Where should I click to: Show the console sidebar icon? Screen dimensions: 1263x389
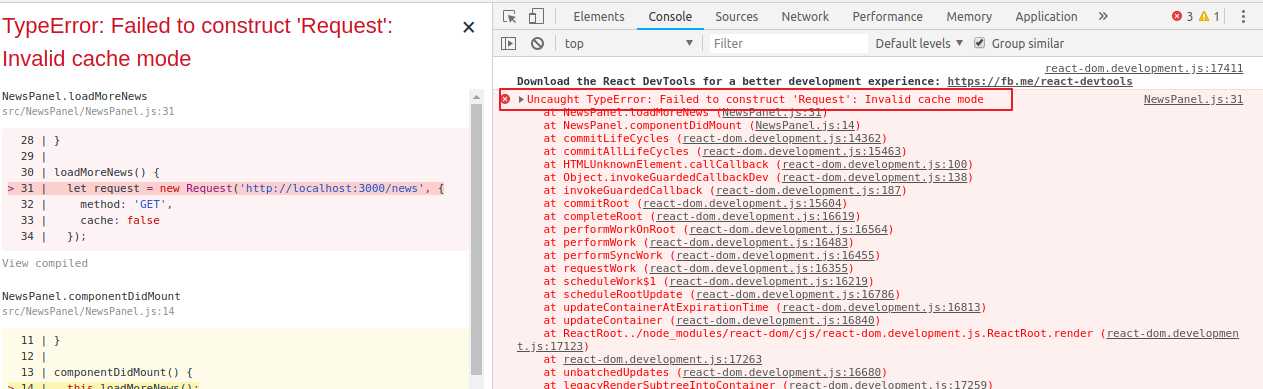pyautogui.click(x=509, y=43)
